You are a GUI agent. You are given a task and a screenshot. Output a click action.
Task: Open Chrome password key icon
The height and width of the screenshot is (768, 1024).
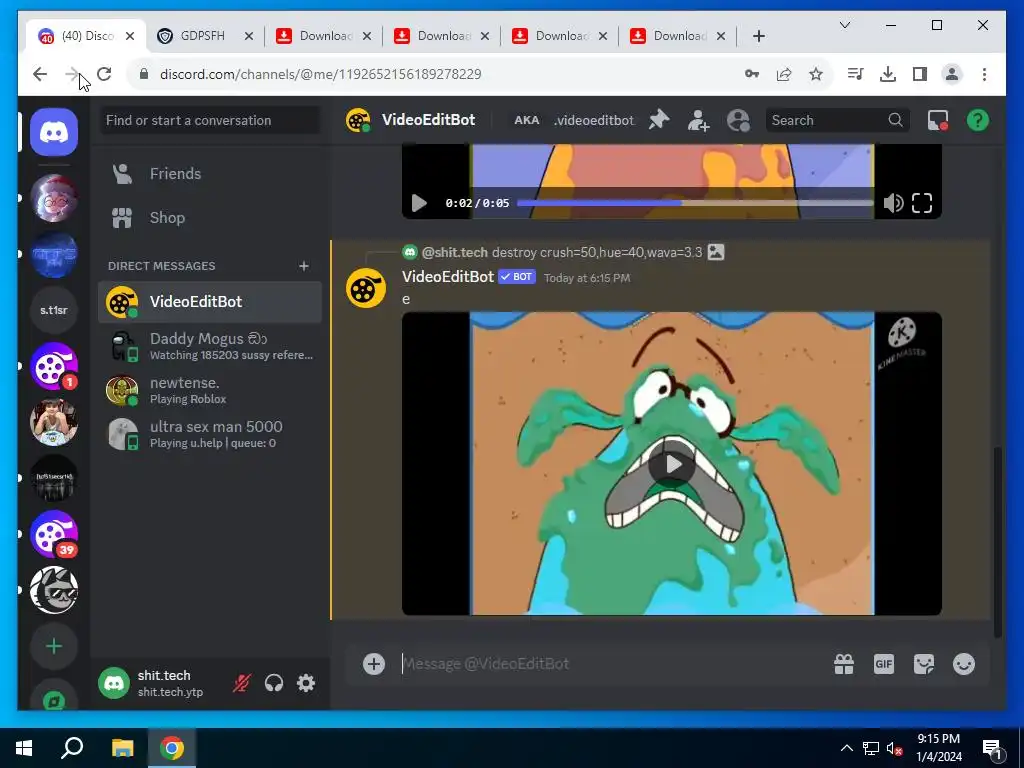[x=752, y=74]
